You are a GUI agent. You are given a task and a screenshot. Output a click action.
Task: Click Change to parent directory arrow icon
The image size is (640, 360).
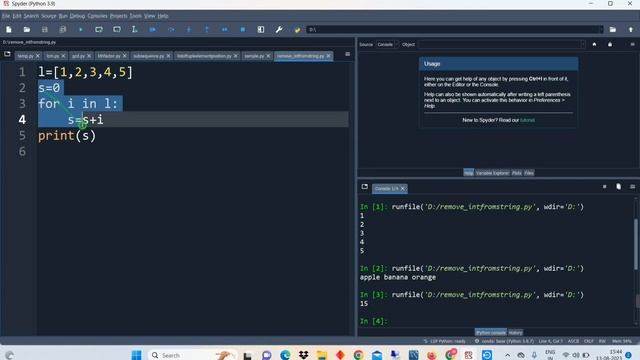point(631,29)
